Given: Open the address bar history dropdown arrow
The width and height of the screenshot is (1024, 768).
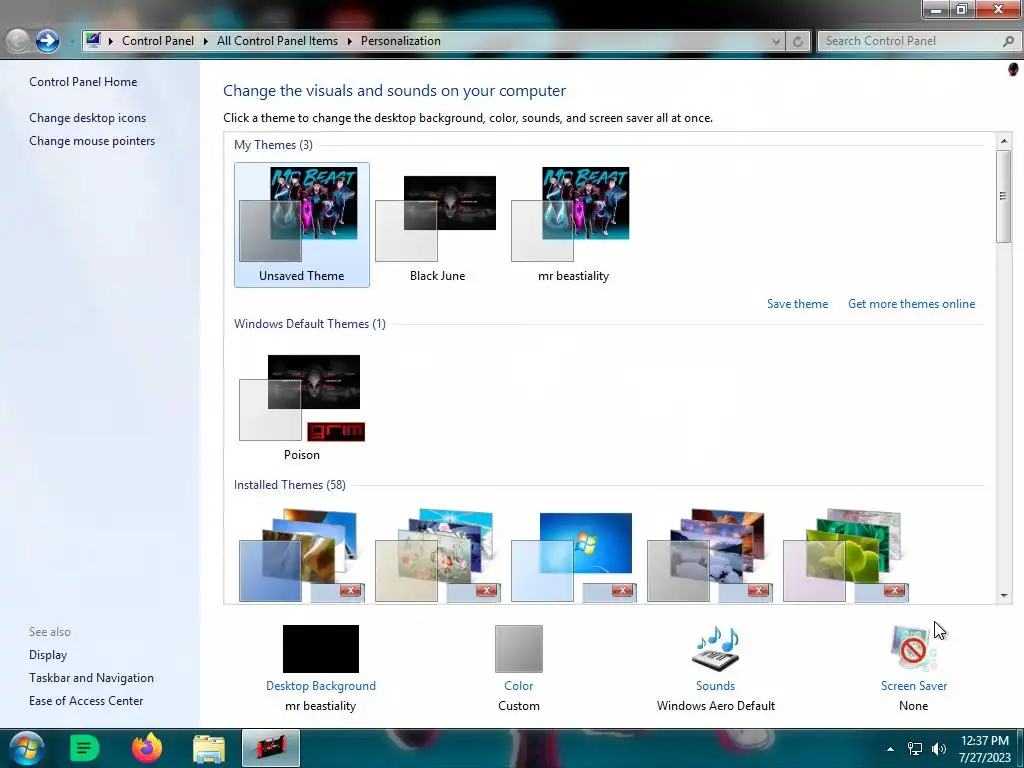Looking at the screenshot, I should 776,41.
